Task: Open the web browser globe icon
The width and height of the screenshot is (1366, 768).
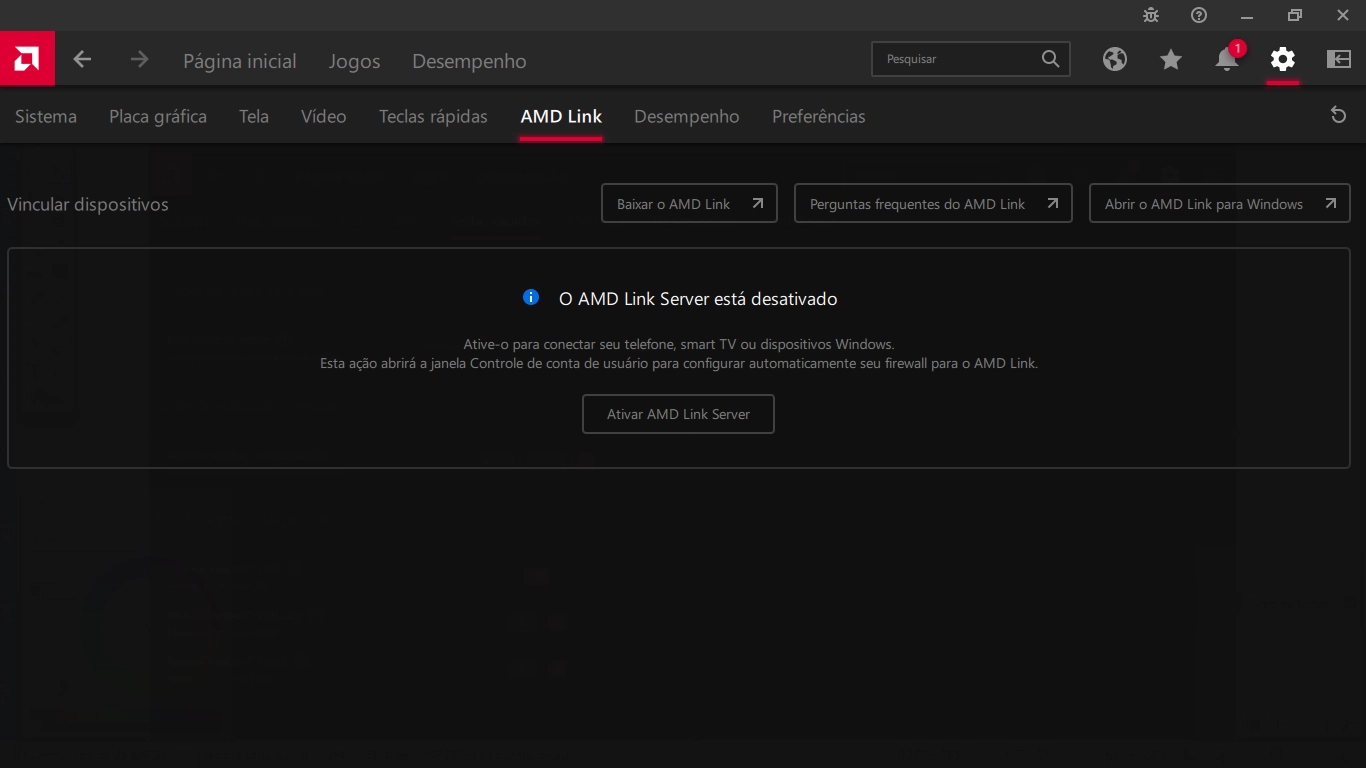Action: [x=1115, y=59]
